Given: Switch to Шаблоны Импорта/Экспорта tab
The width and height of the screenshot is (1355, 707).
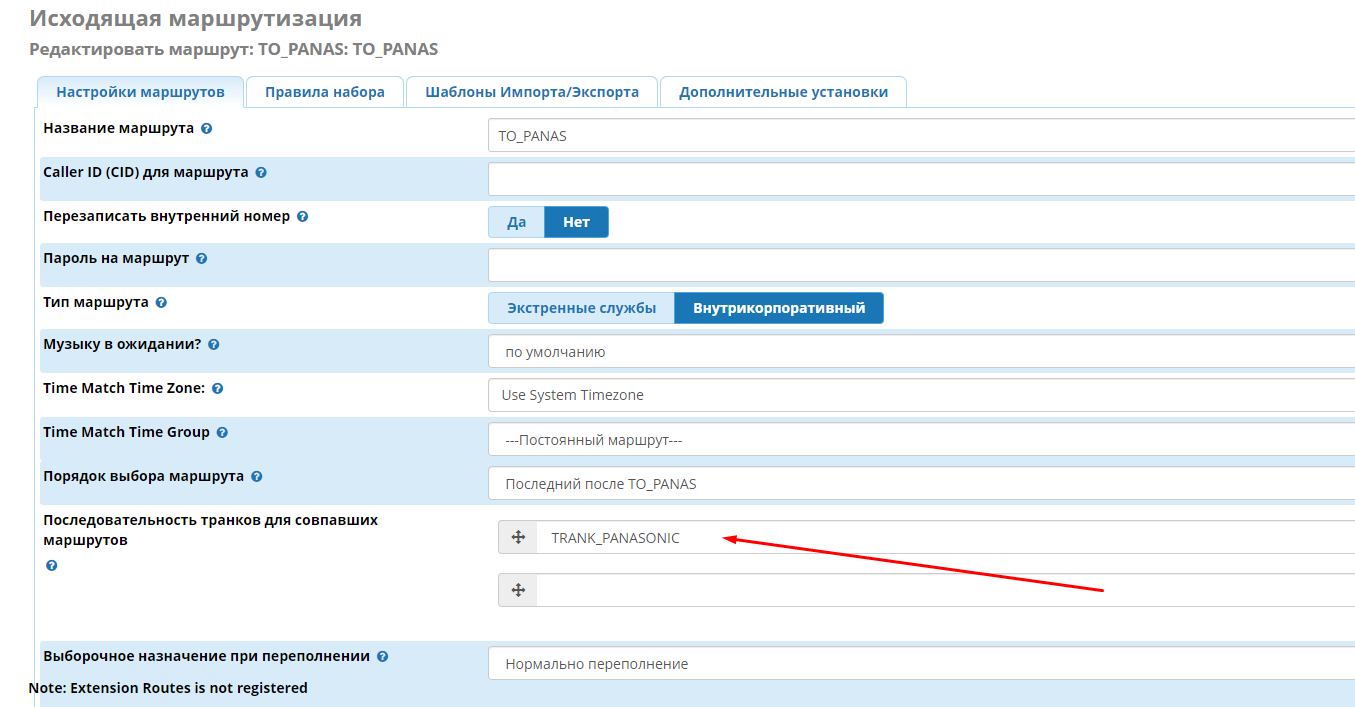Looking at the screenshot, I should 531,92.
